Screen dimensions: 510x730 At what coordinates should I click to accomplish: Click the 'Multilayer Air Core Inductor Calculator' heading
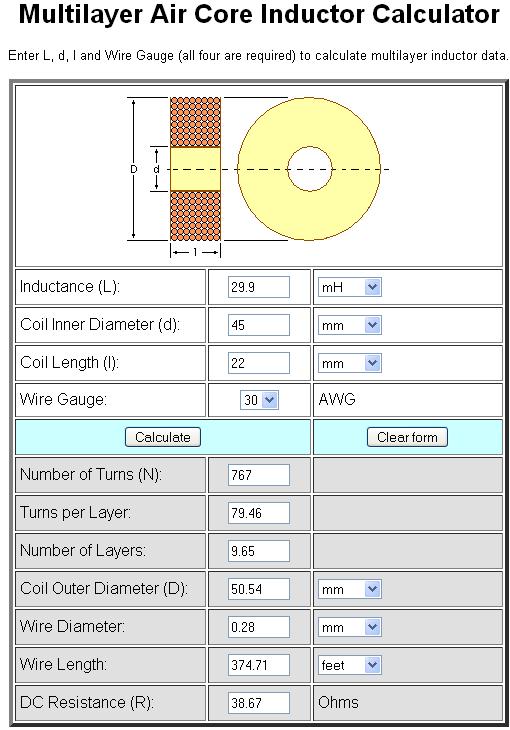tap(259, 14)
